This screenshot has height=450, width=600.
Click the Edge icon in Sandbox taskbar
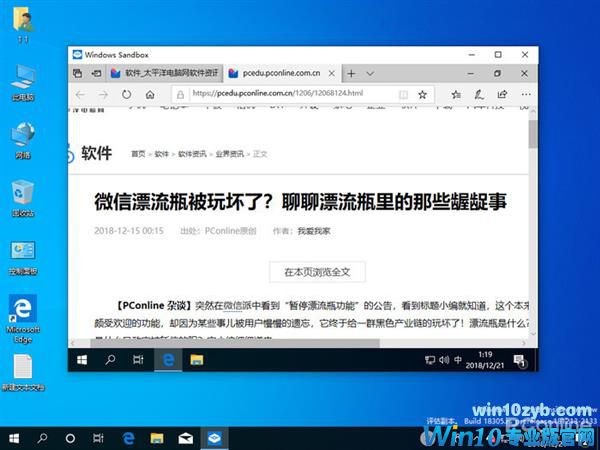[x=168, y=360]
